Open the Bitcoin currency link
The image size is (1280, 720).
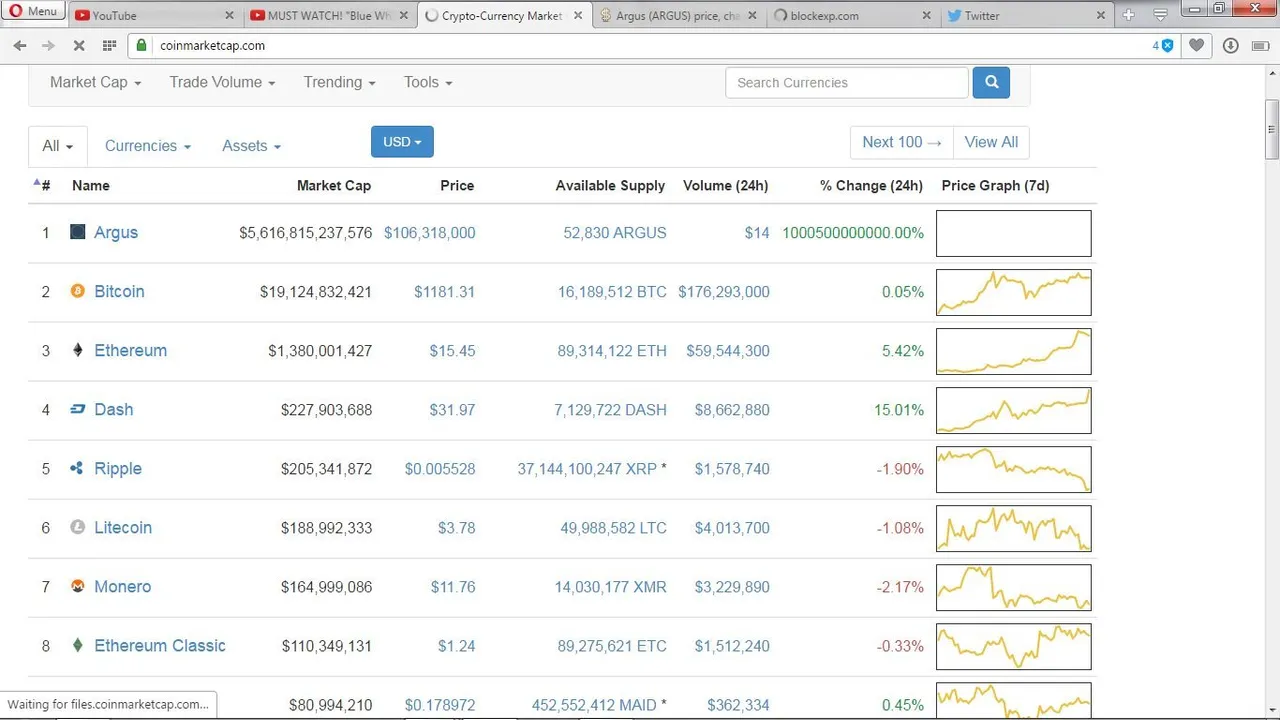pos(119,291)
